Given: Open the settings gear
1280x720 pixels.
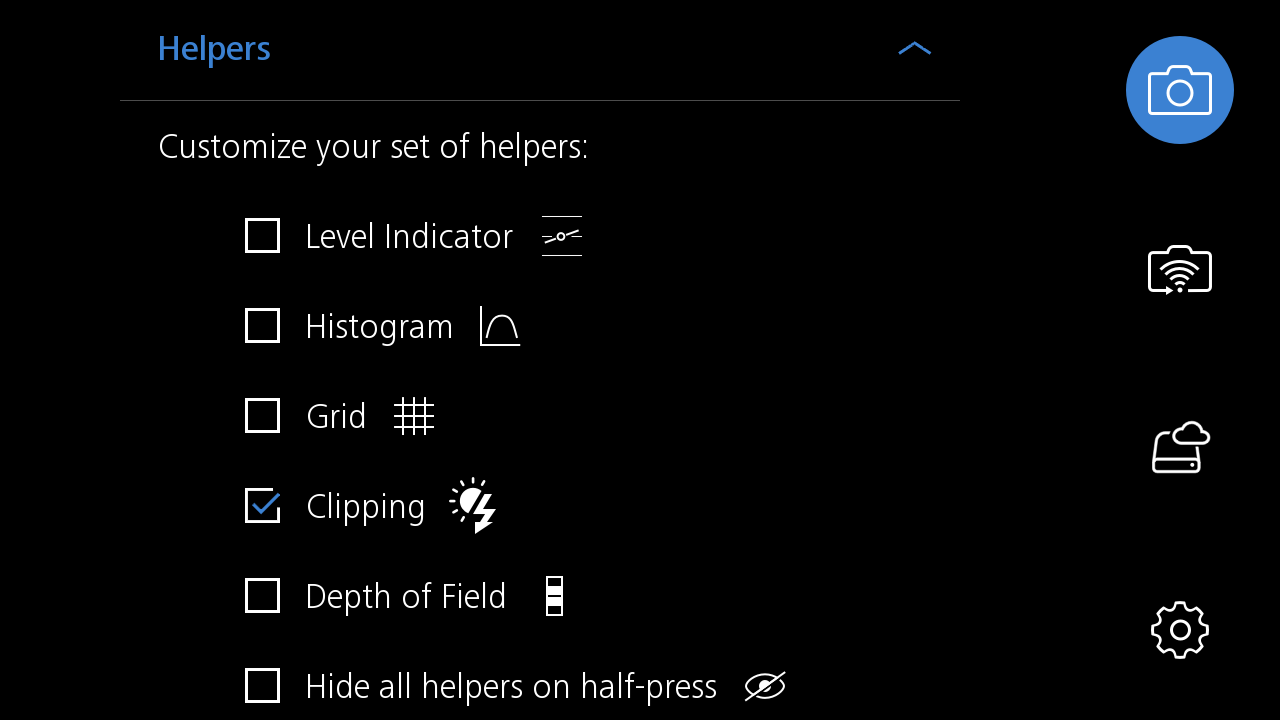Looking at the screenshot, I should coord(1180,630).
